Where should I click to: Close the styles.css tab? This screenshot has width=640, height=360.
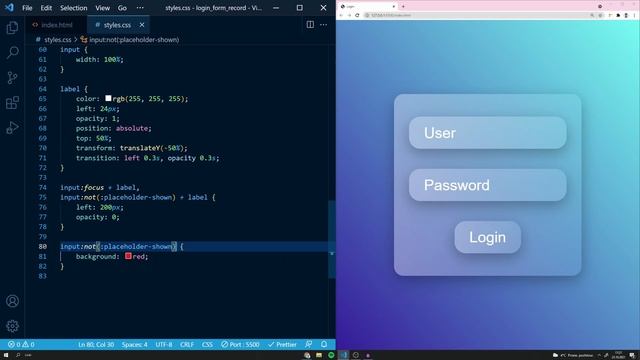[x=142, y=25]
